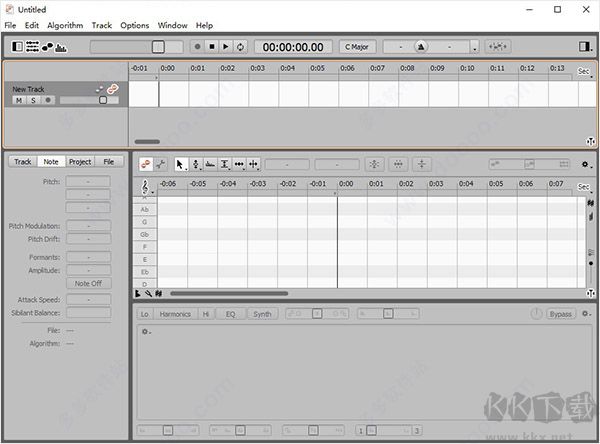Open the tempo field dropdown arrow
The width and height of the screenshot is (600, 444).
[x=474, y=47]
